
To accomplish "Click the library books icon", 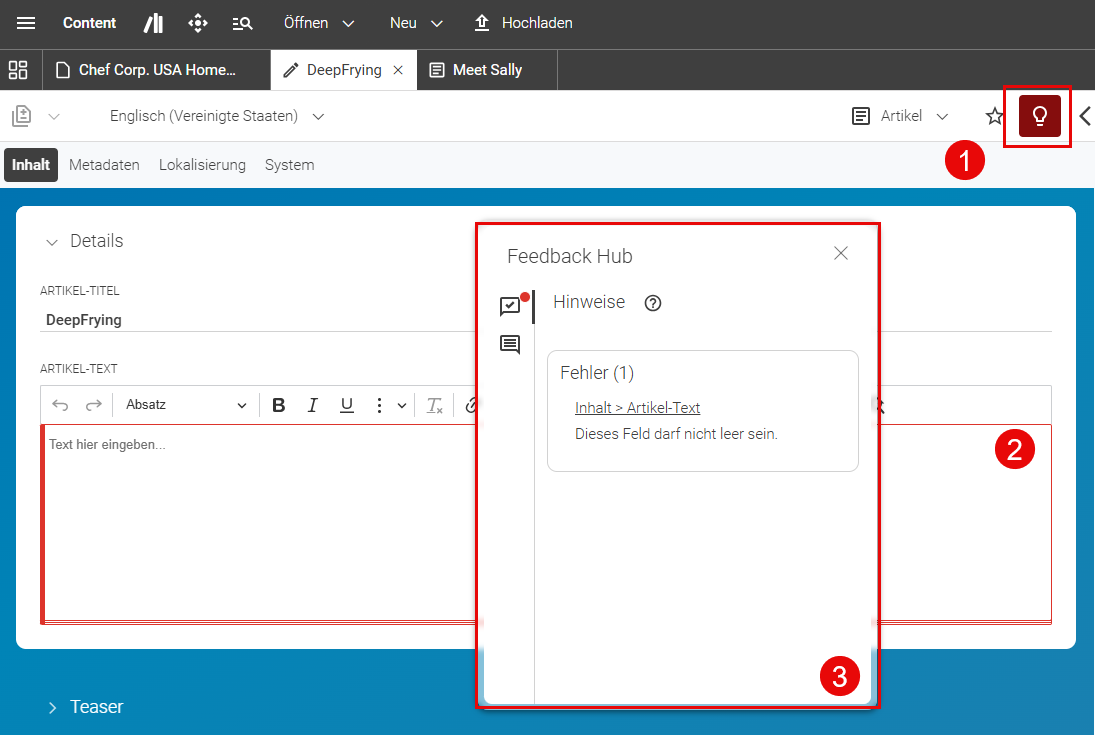I will [x=154, y=23].
